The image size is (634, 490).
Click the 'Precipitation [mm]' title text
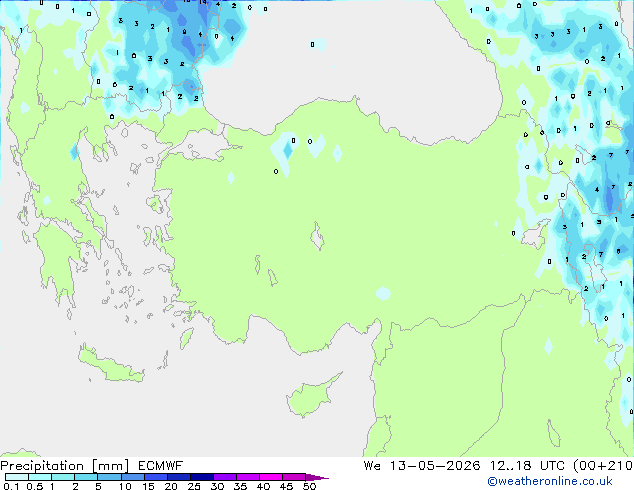coord(64,466)
